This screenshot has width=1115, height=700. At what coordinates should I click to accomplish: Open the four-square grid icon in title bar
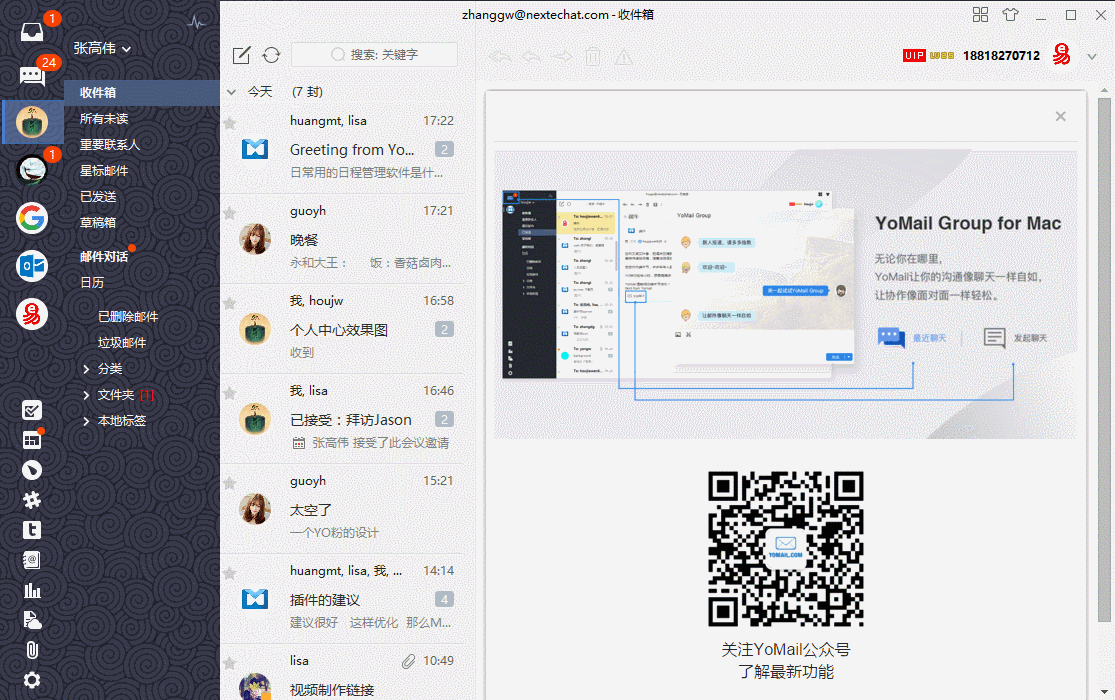(981, 15)
